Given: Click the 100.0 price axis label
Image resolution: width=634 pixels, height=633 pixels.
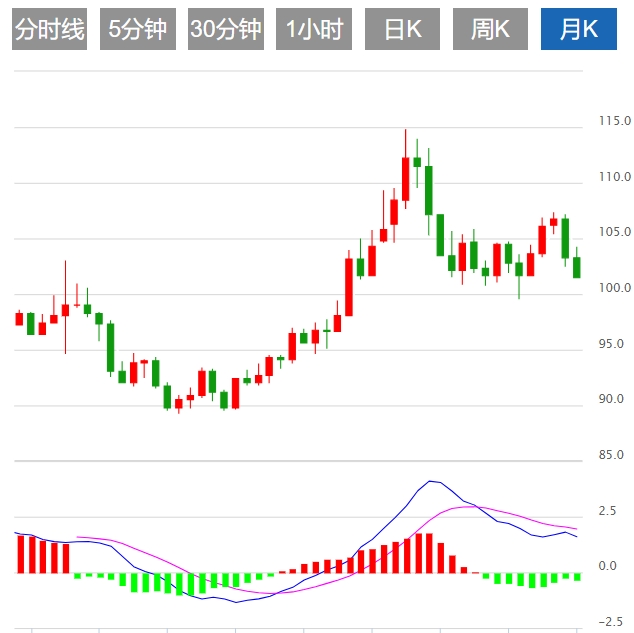Looking at the screenshot, I should [x=615, y=287].
